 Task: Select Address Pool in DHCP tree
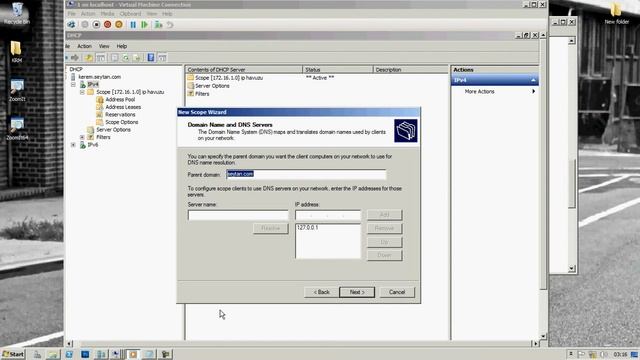(120, 100)
